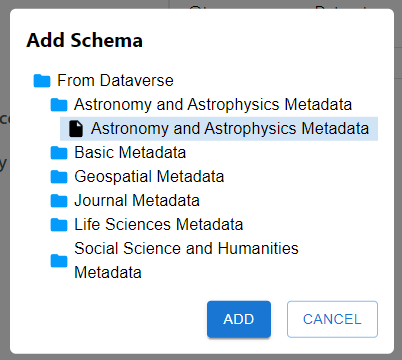Open the Life Sciences Metadata label

click(159, 225)
